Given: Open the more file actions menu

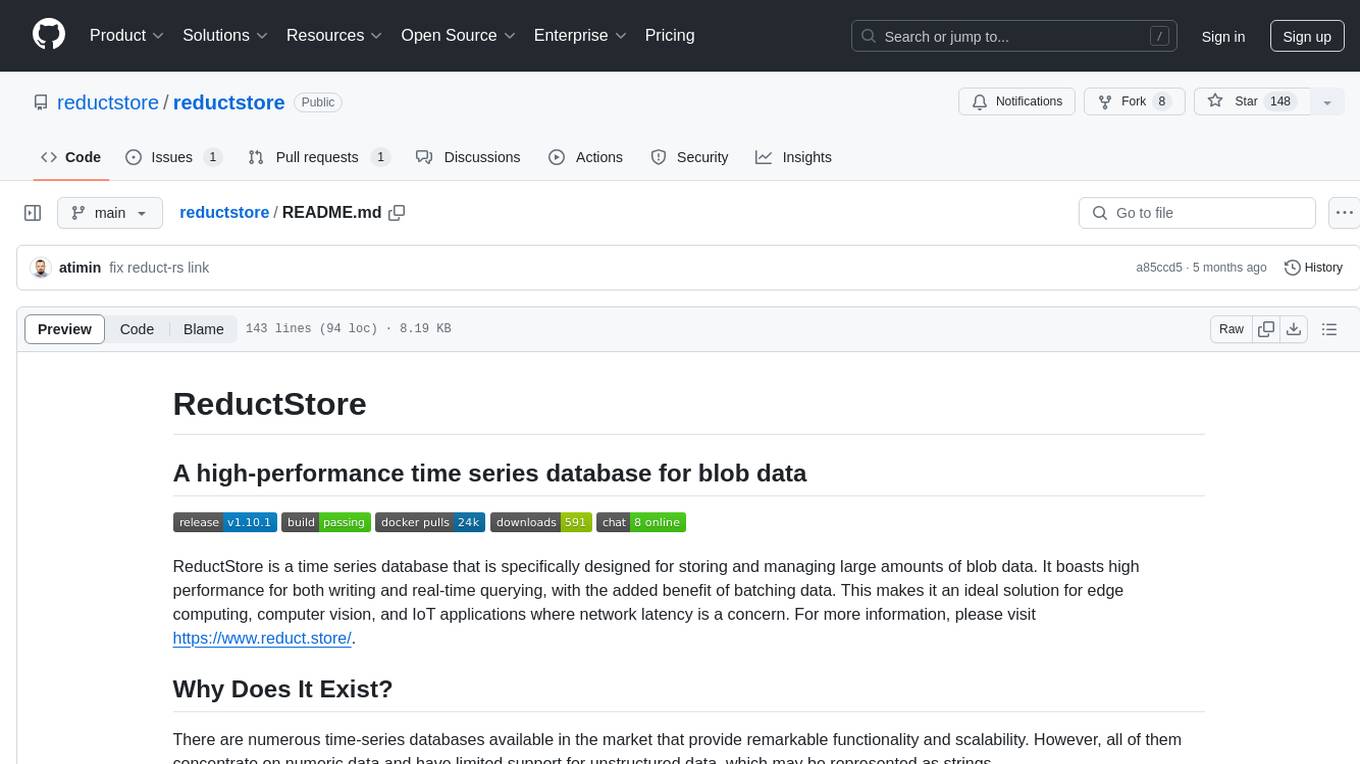Looking at the screenshot, I should tap(1344, 213).
